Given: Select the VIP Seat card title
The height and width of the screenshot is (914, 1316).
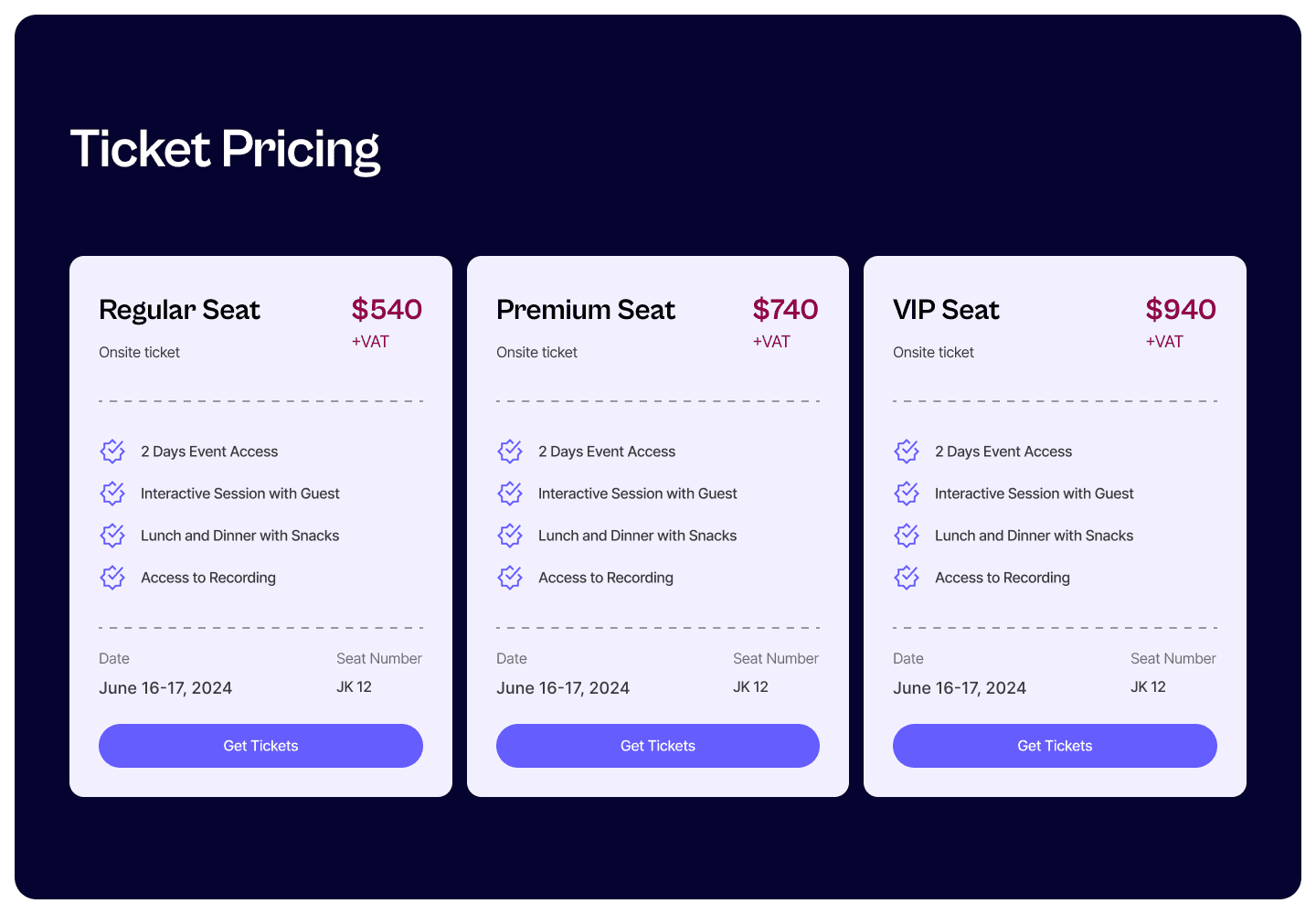Looking at the screenshot, I should pos(946,310).
